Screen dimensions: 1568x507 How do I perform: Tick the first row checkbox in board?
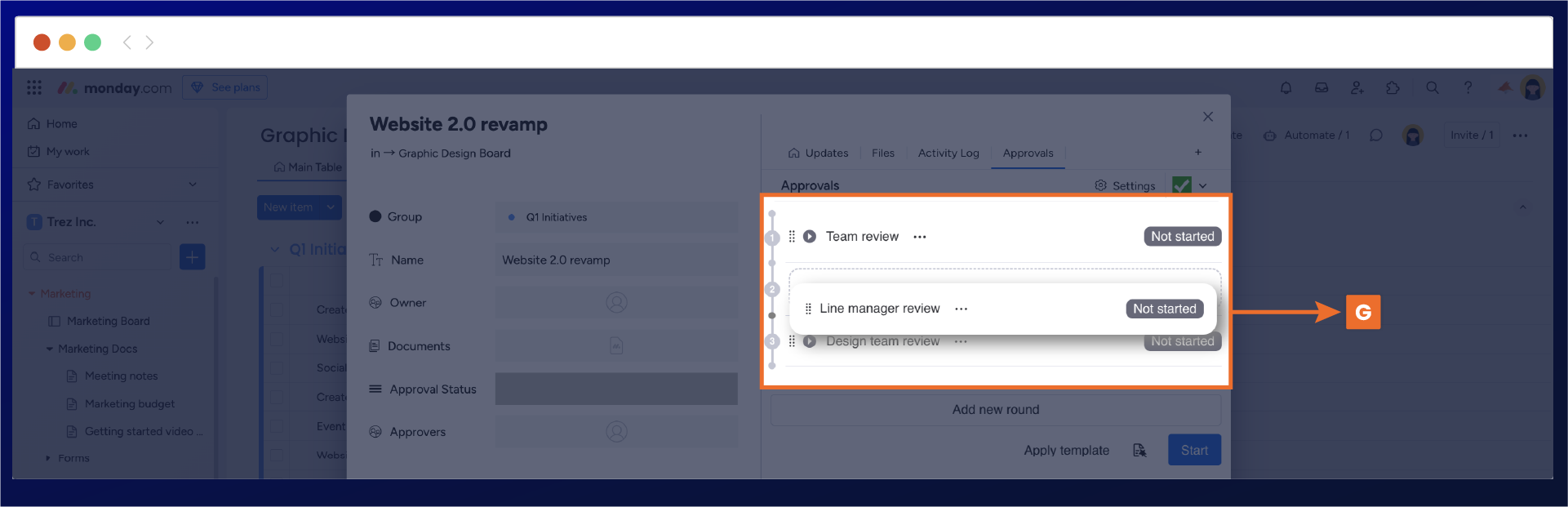[x=277, y=281]
